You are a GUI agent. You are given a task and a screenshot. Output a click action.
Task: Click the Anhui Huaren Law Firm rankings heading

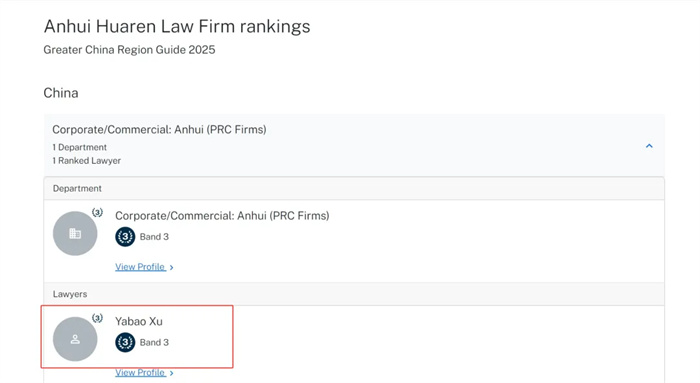click(x=177, y=26)
